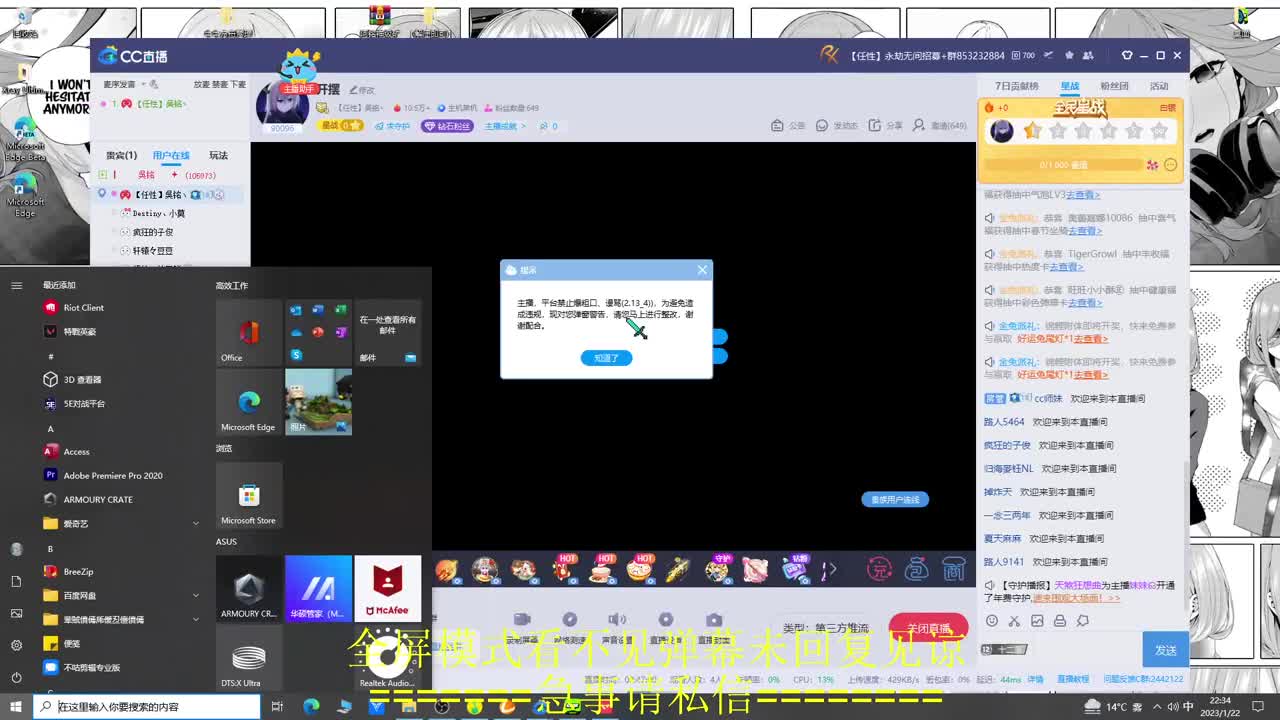Click the 直播教程 link in status bar
Image resolution: width=1280 pixels, height=720 pixels.
coord(1073,679)
